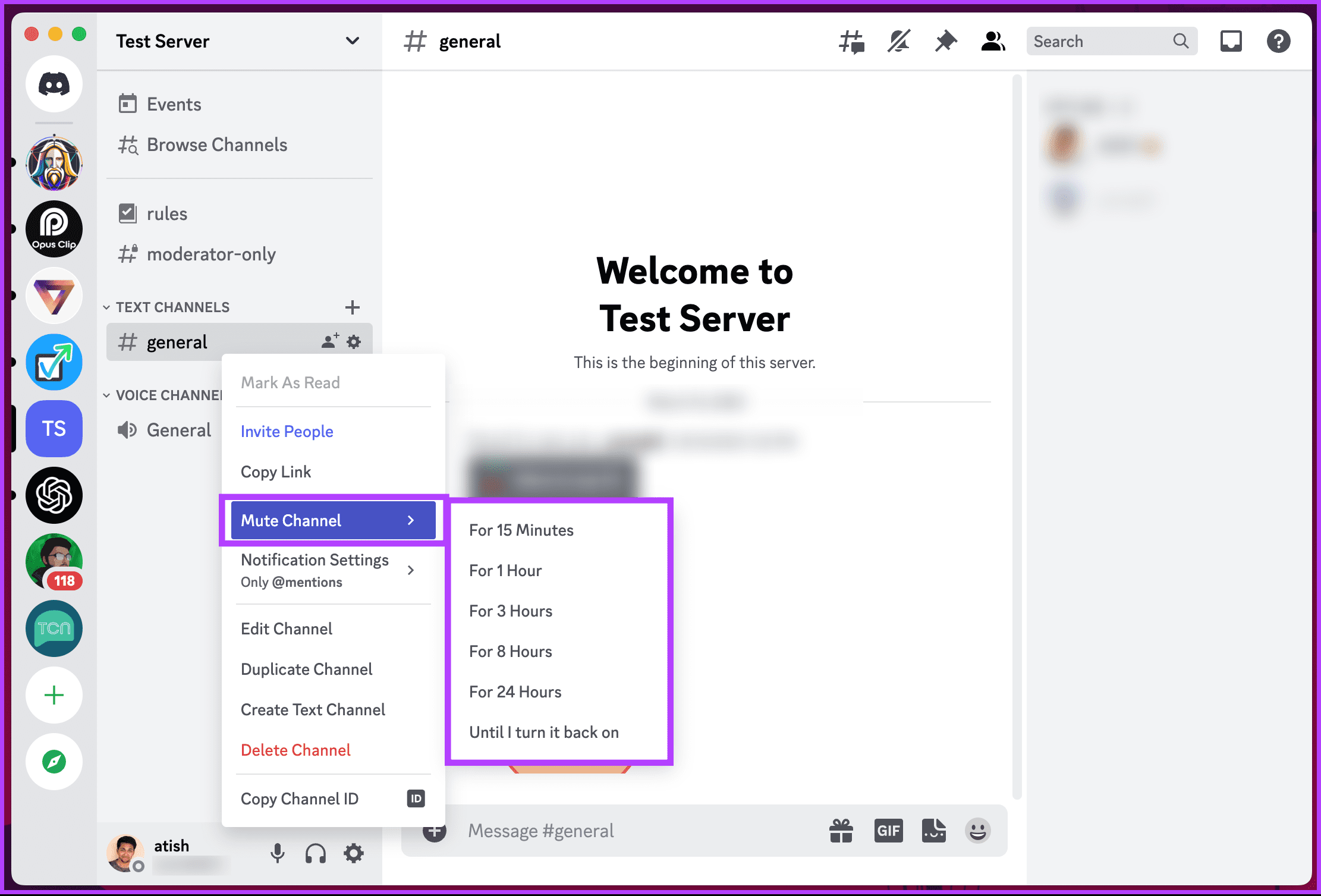
Task: Open Discord home direct messages icon
Action: click(54, 84)
